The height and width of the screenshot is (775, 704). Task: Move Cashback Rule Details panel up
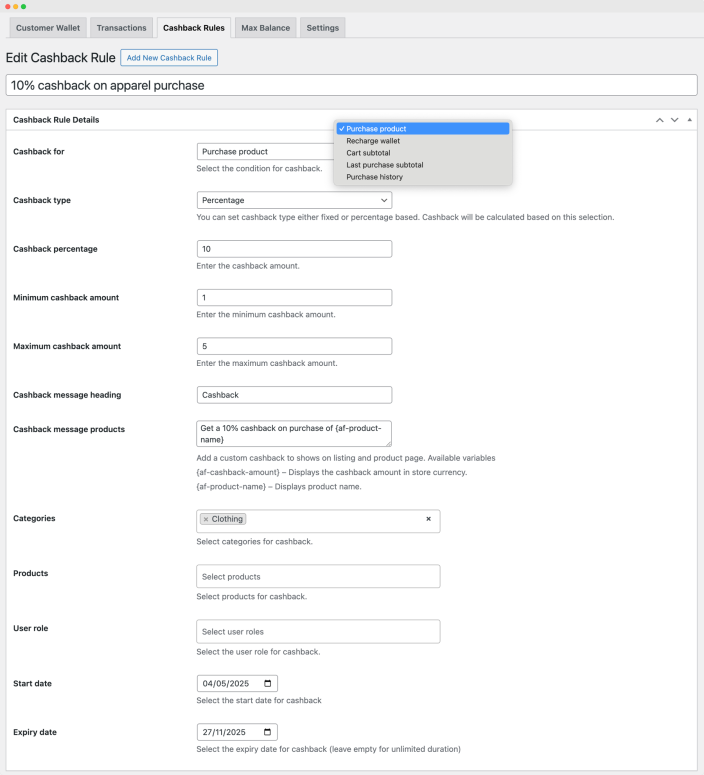click(x=660, y=120)
